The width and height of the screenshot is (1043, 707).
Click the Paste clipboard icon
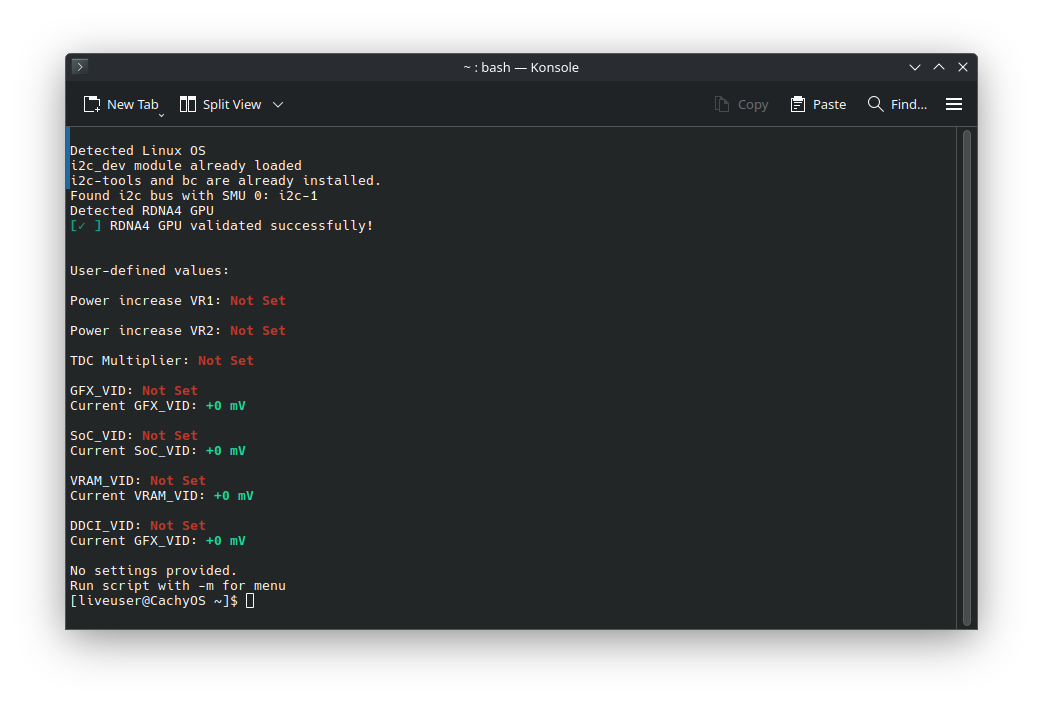click(798, 104)
